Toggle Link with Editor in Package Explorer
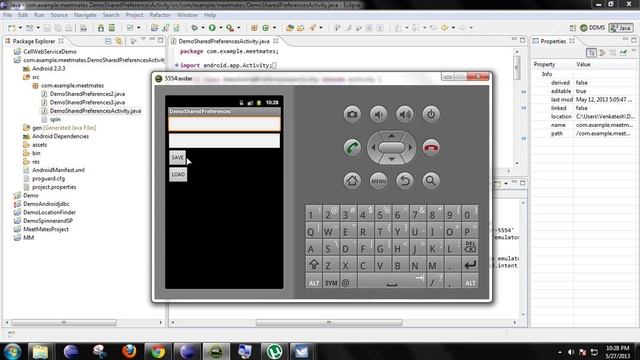This screenshot has width=640, height=360. [x=119, y=41]
